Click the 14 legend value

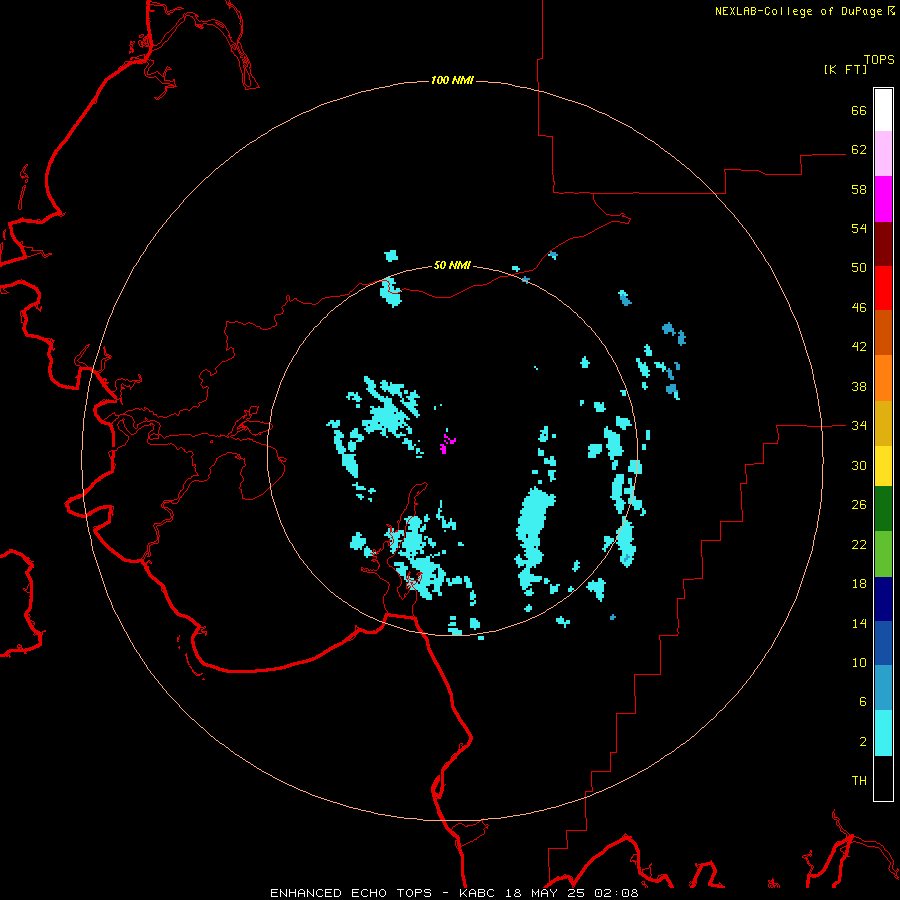[859, 623]
